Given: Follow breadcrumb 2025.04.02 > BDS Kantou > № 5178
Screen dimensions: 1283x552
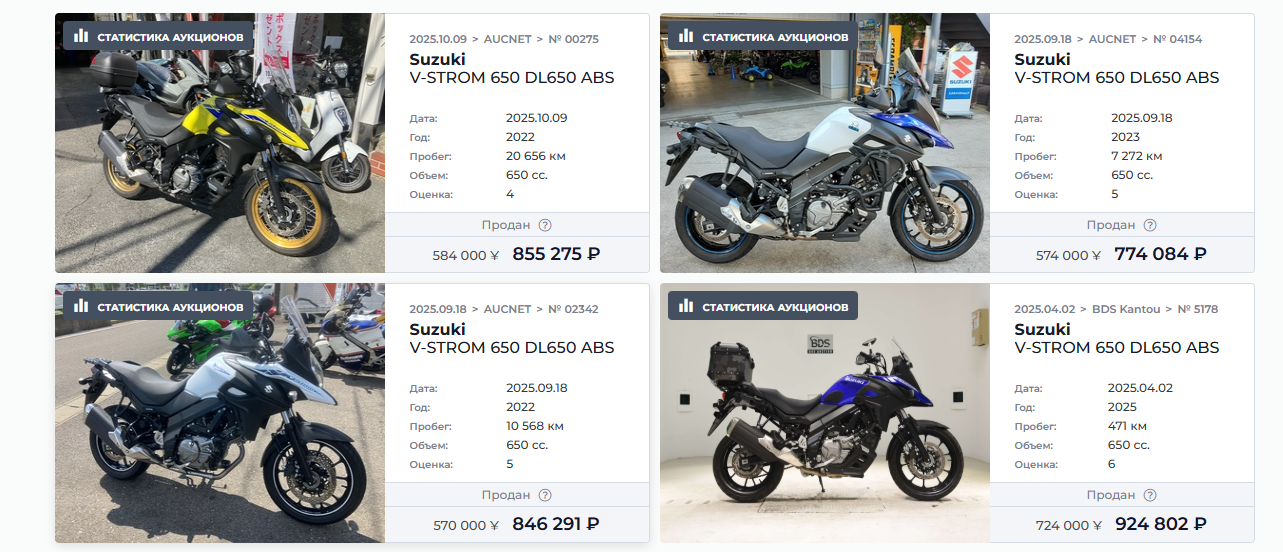Looking at the screenshot, I should point(1116,309).
